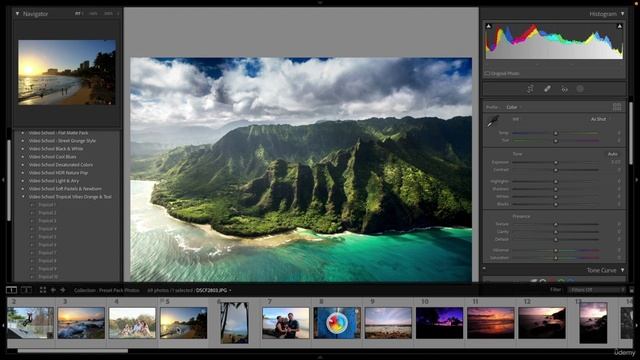Open the Filters Off dropdown
This screenshot has height=360, width=640.
pos(596,290)
